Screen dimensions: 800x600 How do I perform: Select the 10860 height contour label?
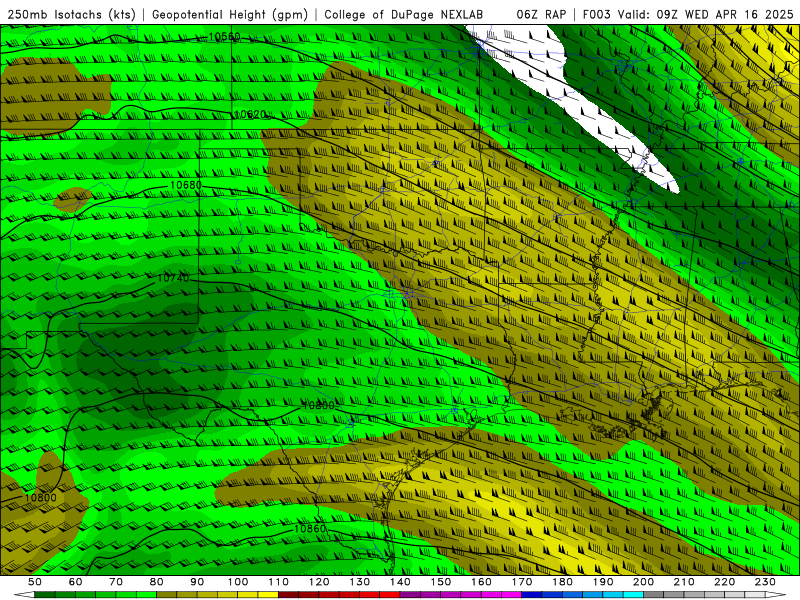(x=310, y=529)
